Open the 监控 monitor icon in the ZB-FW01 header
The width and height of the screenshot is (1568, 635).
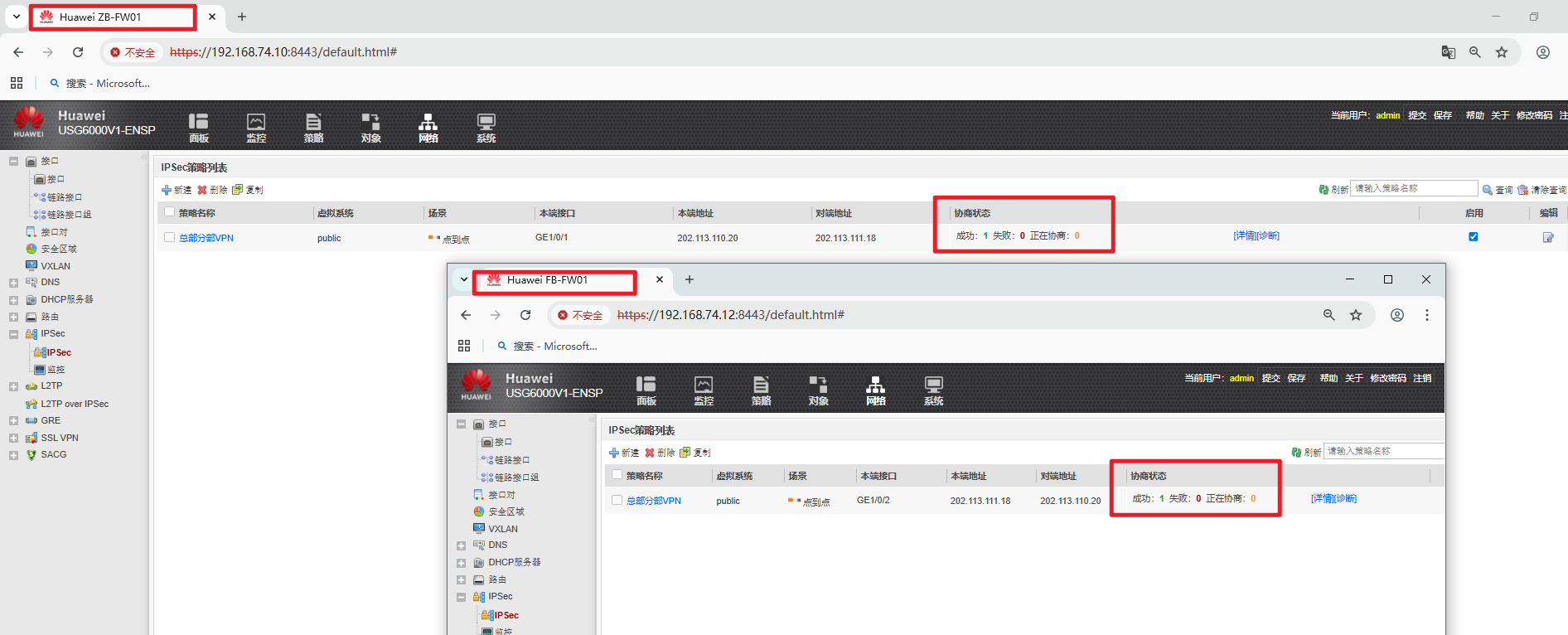point(256,127)
